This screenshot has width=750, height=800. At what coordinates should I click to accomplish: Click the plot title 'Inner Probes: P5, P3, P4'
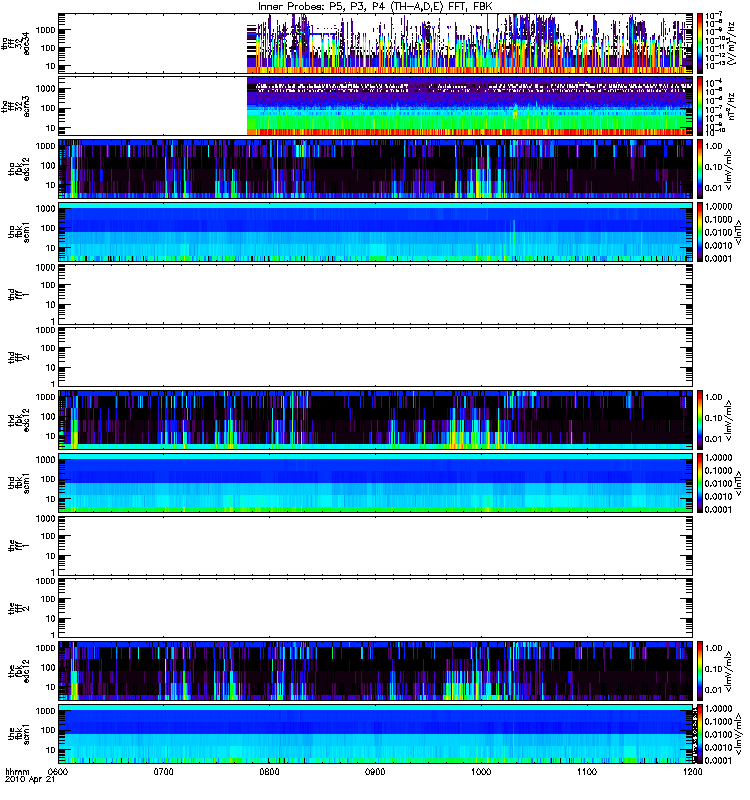[x=319, y=7]
